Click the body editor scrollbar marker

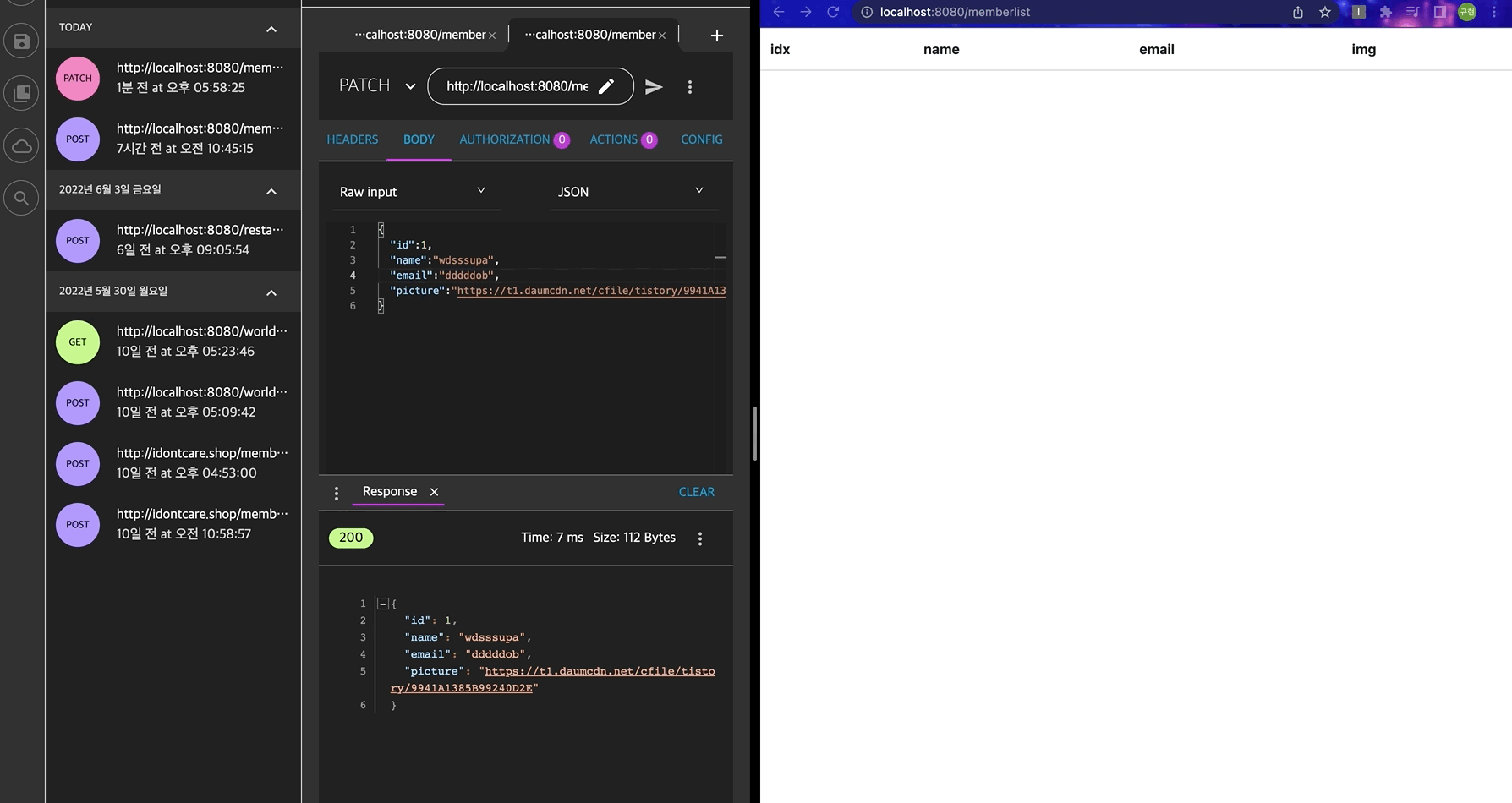tap(720, 257)
